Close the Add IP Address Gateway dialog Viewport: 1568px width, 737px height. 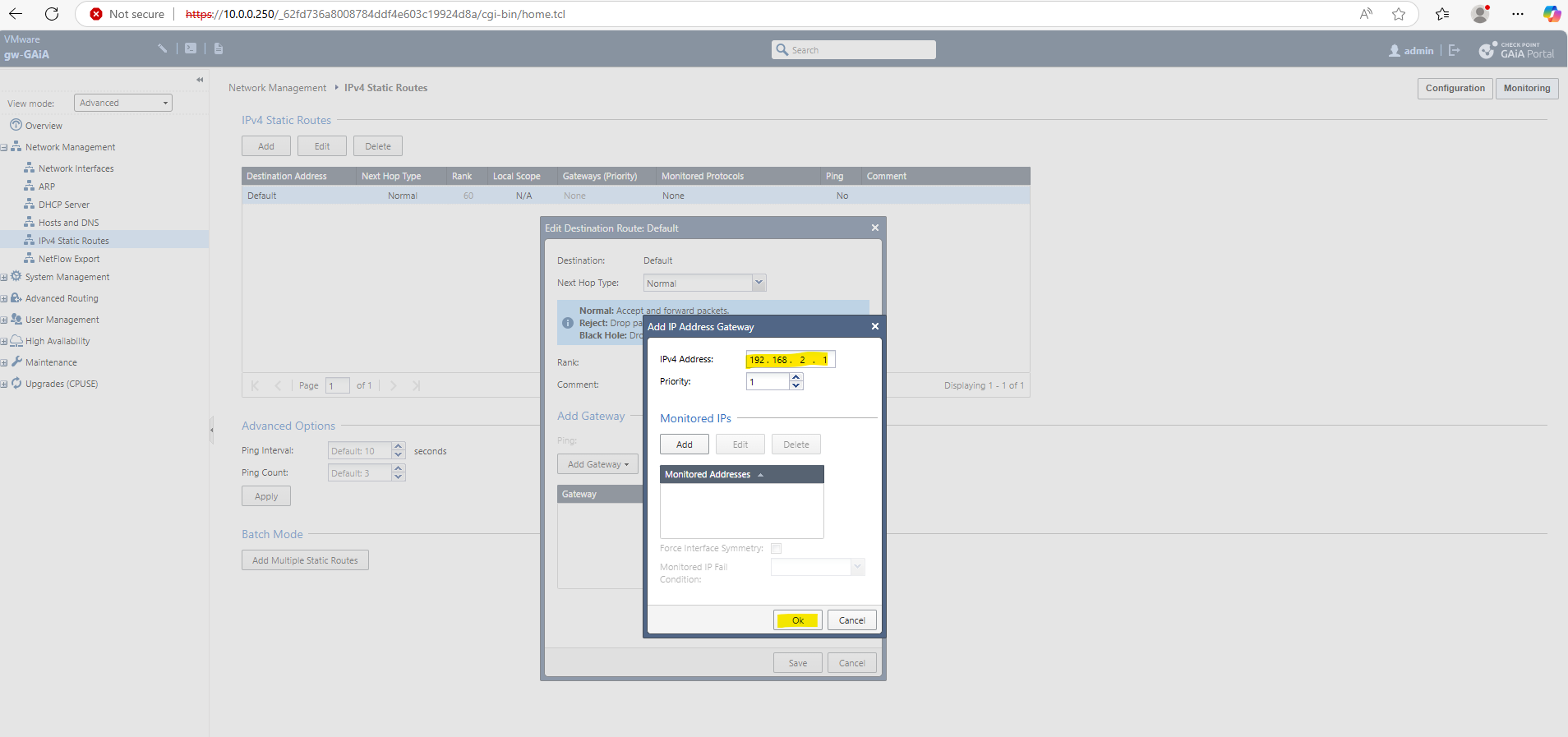click(x=874, y=326)
